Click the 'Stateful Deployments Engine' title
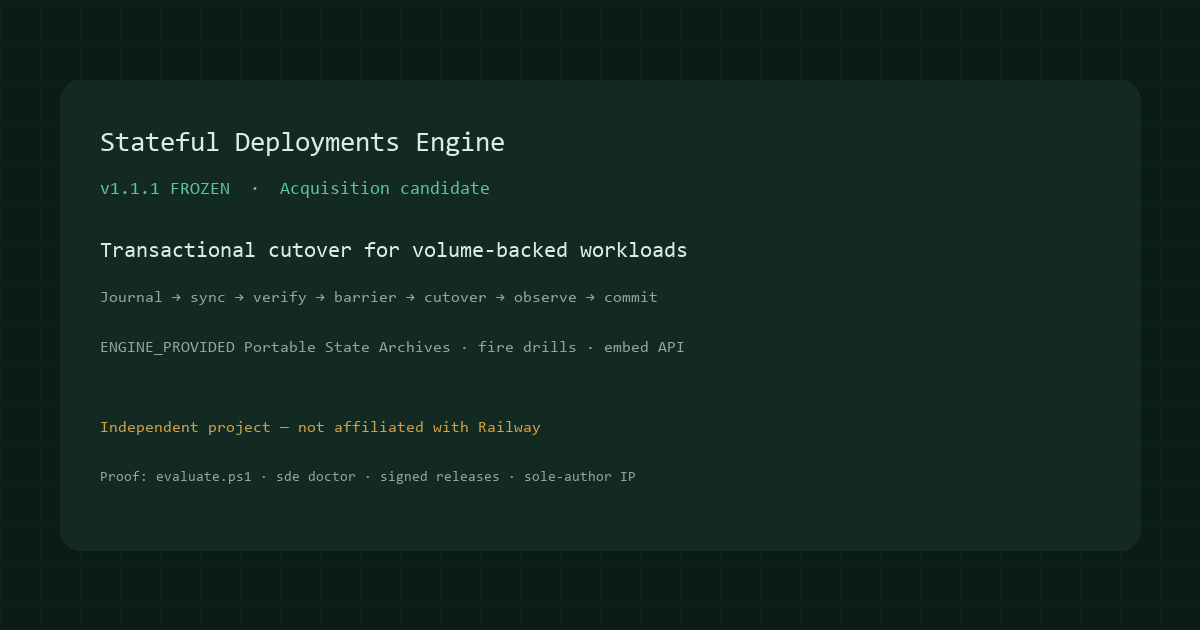 point(302,143)
